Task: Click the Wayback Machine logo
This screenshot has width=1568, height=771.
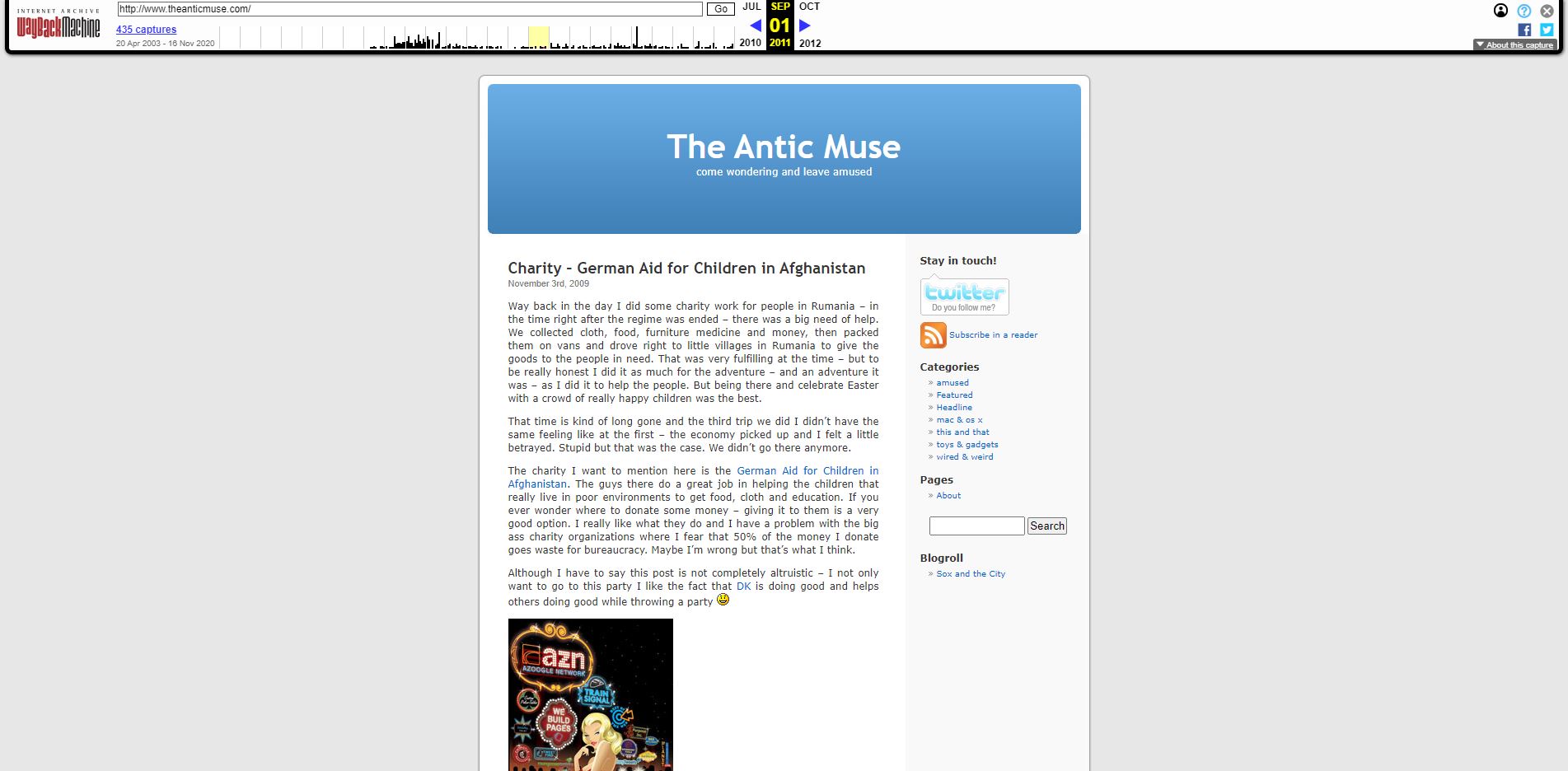Action: 58,26
